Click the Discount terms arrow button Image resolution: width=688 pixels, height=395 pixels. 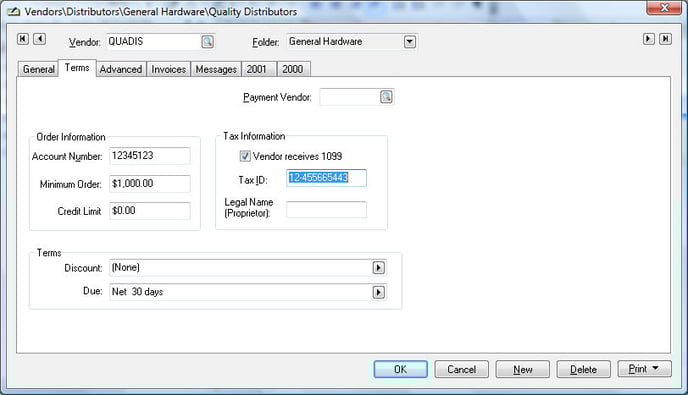point(379,268)
